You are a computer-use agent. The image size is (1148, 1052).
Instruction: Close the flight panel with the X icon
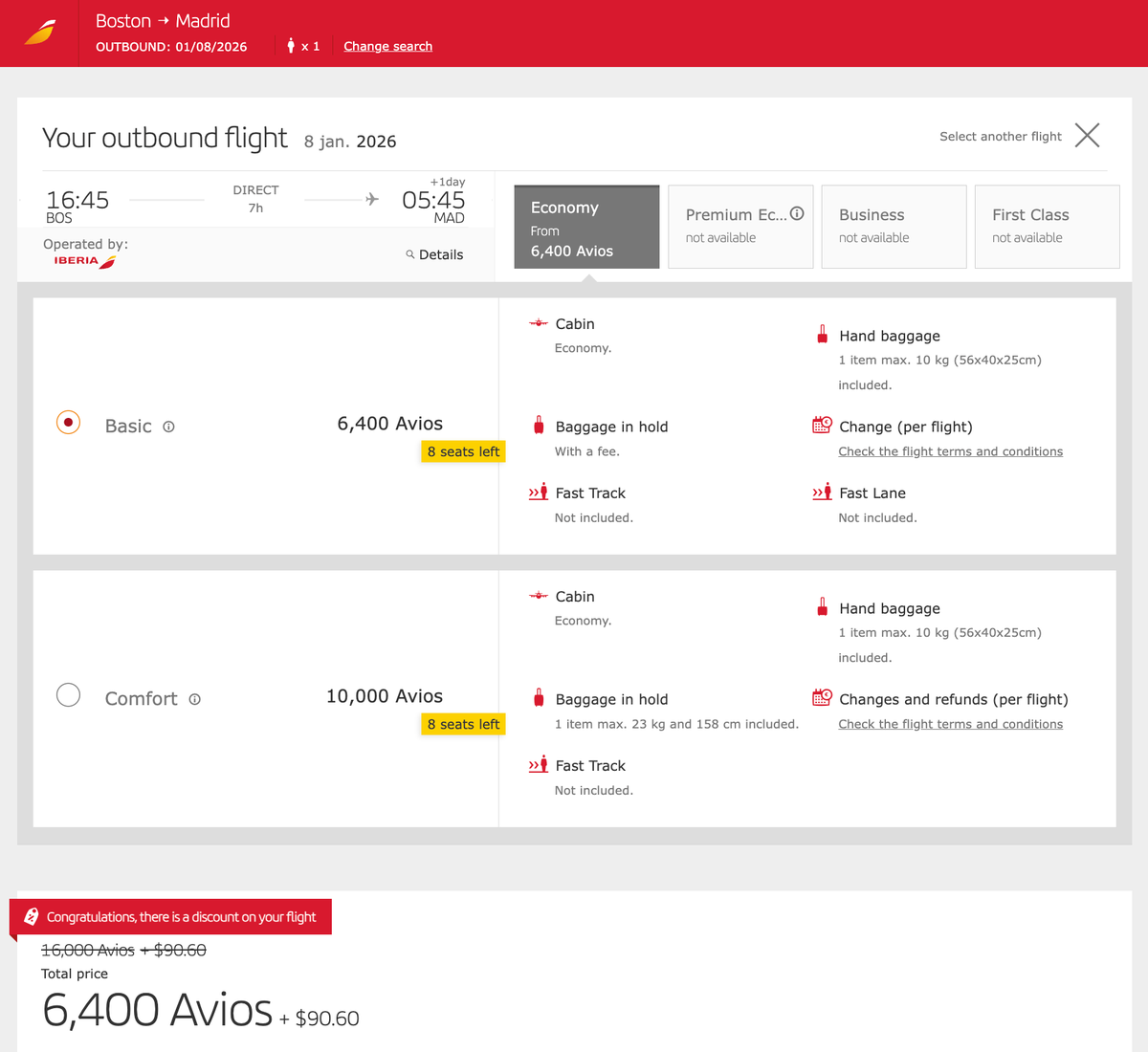tap(1087, 135)
